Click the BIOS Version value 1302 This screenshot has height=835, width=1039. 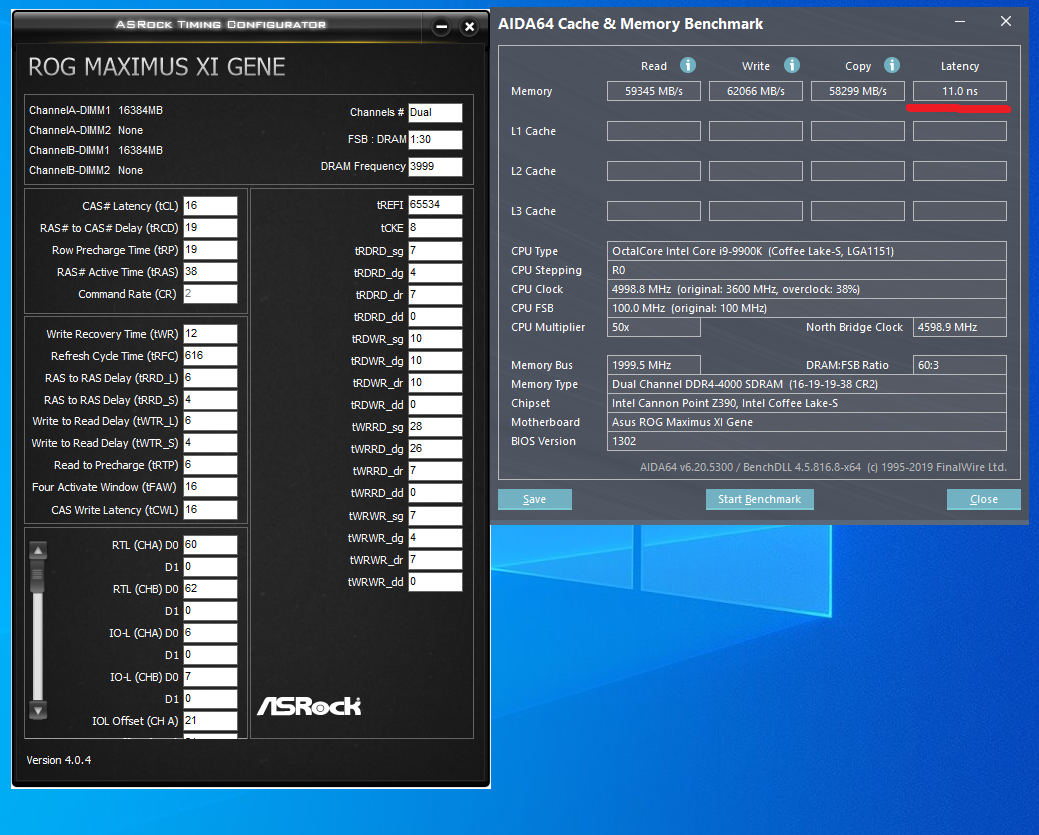[x=806, y=441]
